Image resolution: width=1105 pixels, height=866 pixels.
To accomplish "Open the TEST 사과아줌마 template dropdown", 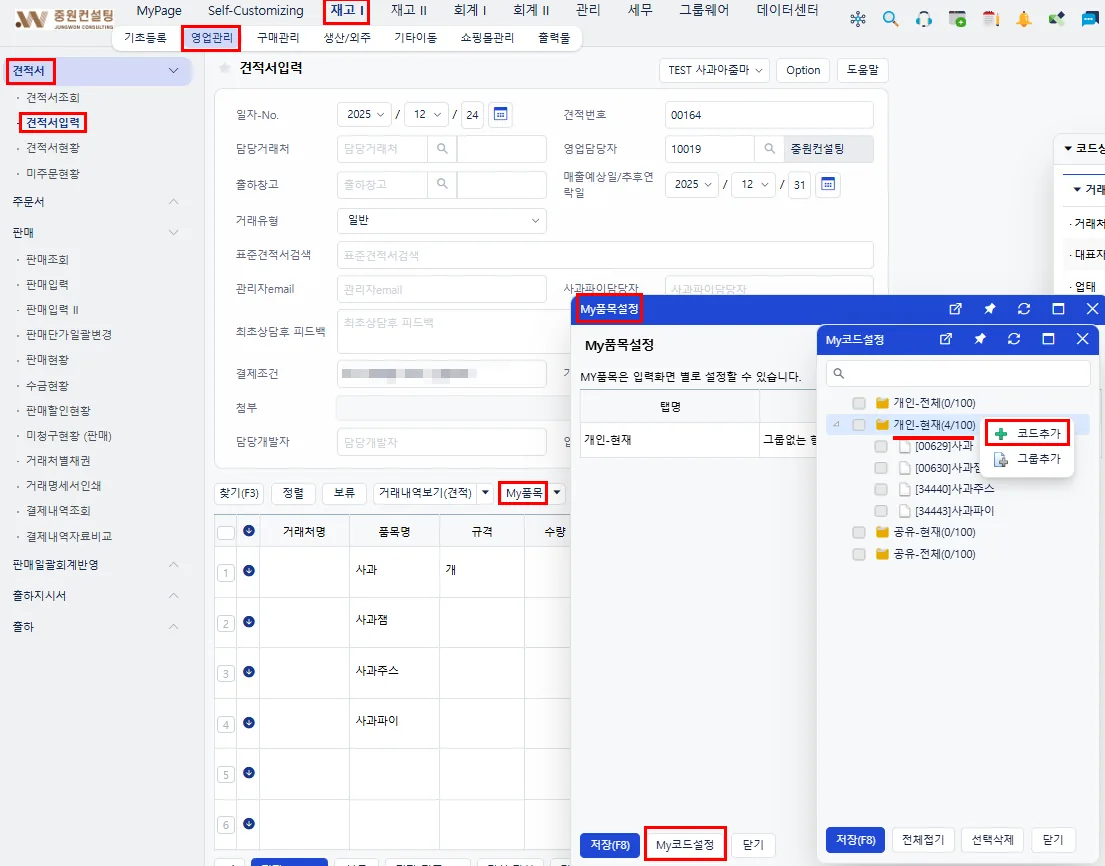I will coord(715,70).
